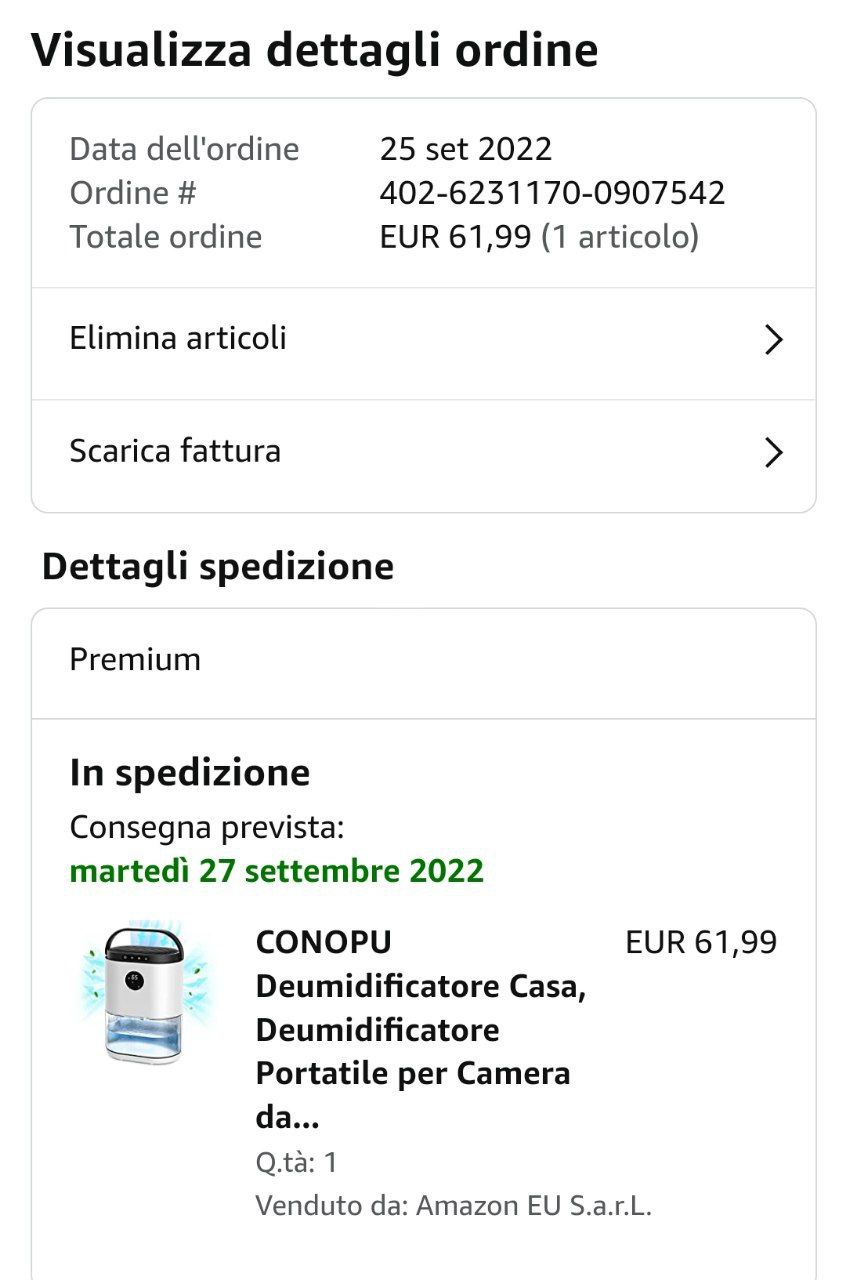Tap the Consegna prevista label
Viewport: 846px width, 1280px height.
pos(207,828)
